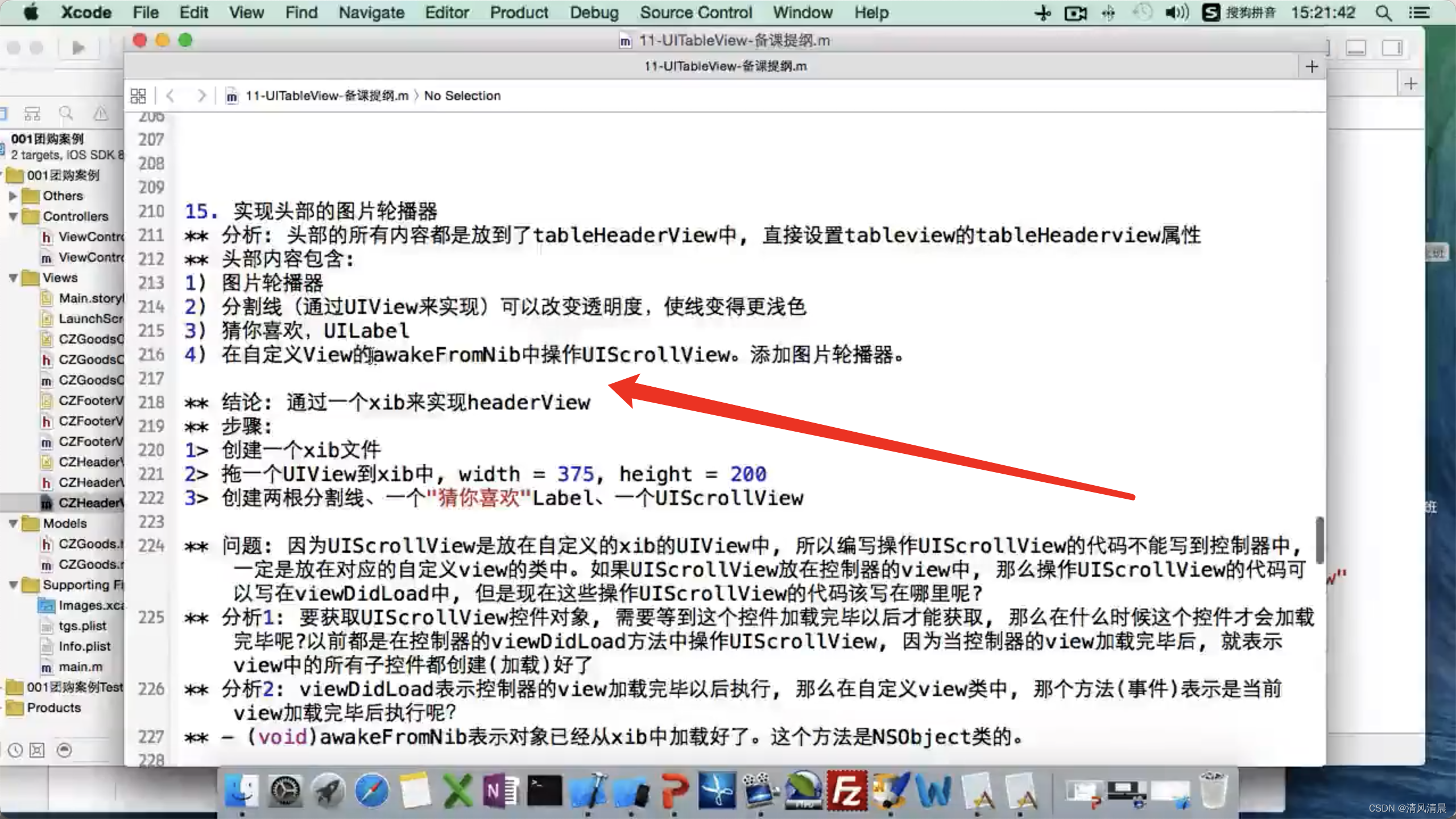Click the file name in jump bar
Screen dimensions: 1456x819
click(327, 96)
